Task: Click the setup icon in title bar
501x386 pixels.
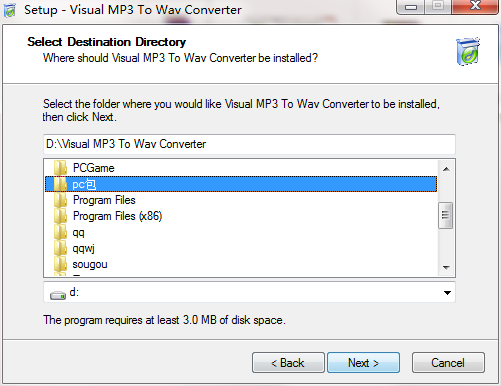Action: pos(10,10)
